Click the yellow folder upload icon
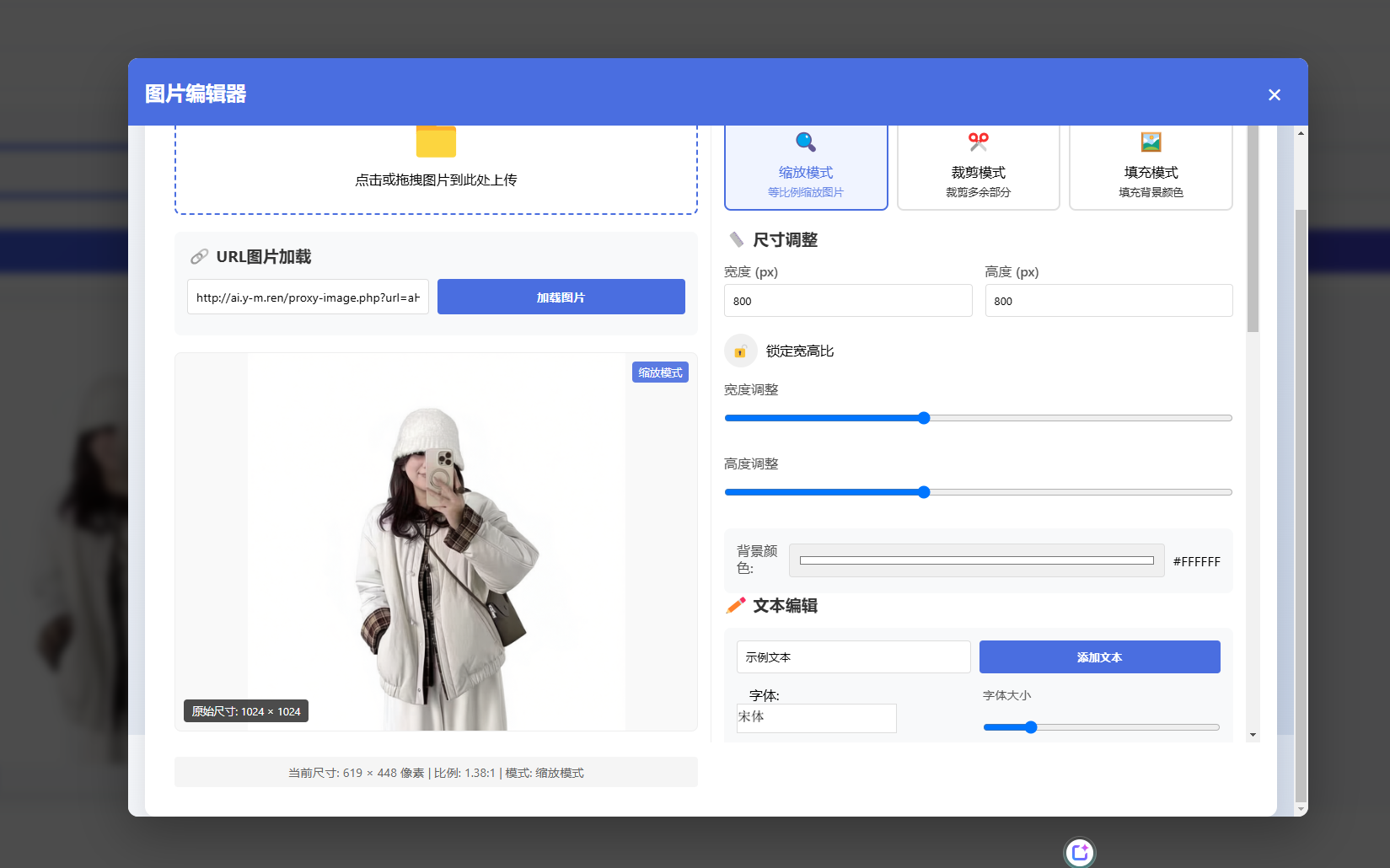 pos(436,142)
